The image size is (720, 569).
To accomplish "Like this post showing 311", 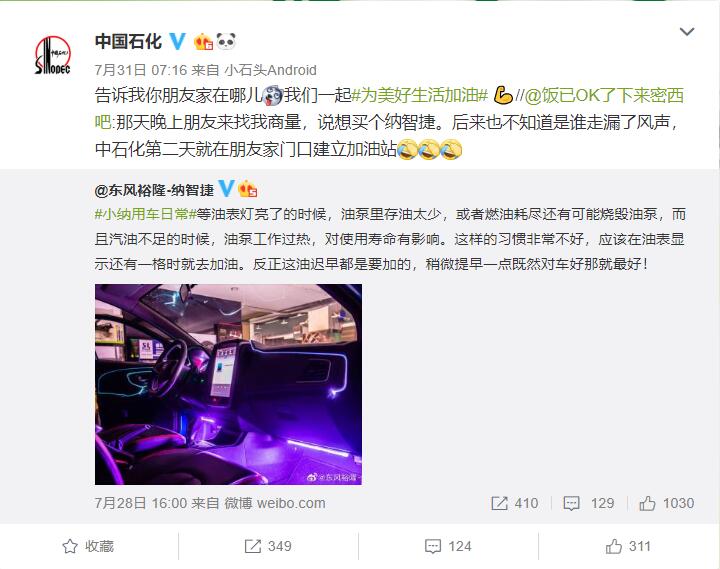I will pos(628,546).
